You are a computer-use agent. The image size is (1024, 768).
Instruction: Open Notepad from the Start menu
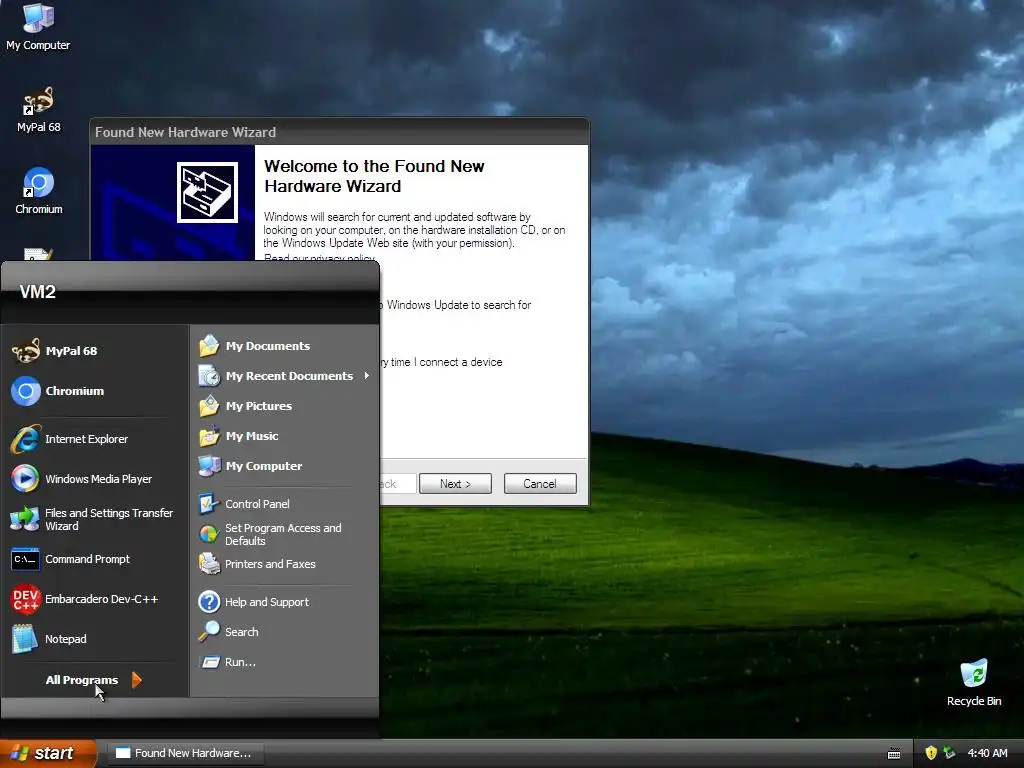[x=95, y=639]
